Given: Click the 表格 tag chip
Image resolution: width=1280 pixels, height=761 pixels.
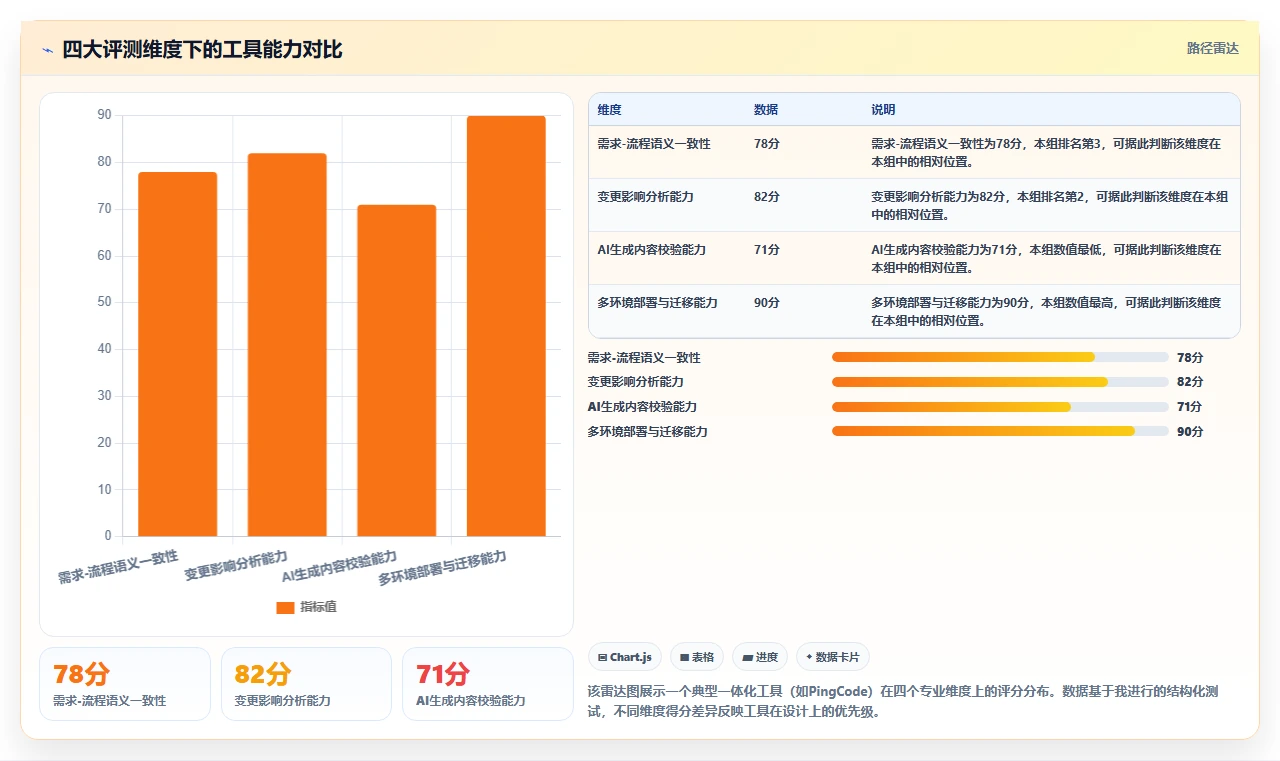Looking at the screenshot, I should pyautogui.click(x=697, y=657).
